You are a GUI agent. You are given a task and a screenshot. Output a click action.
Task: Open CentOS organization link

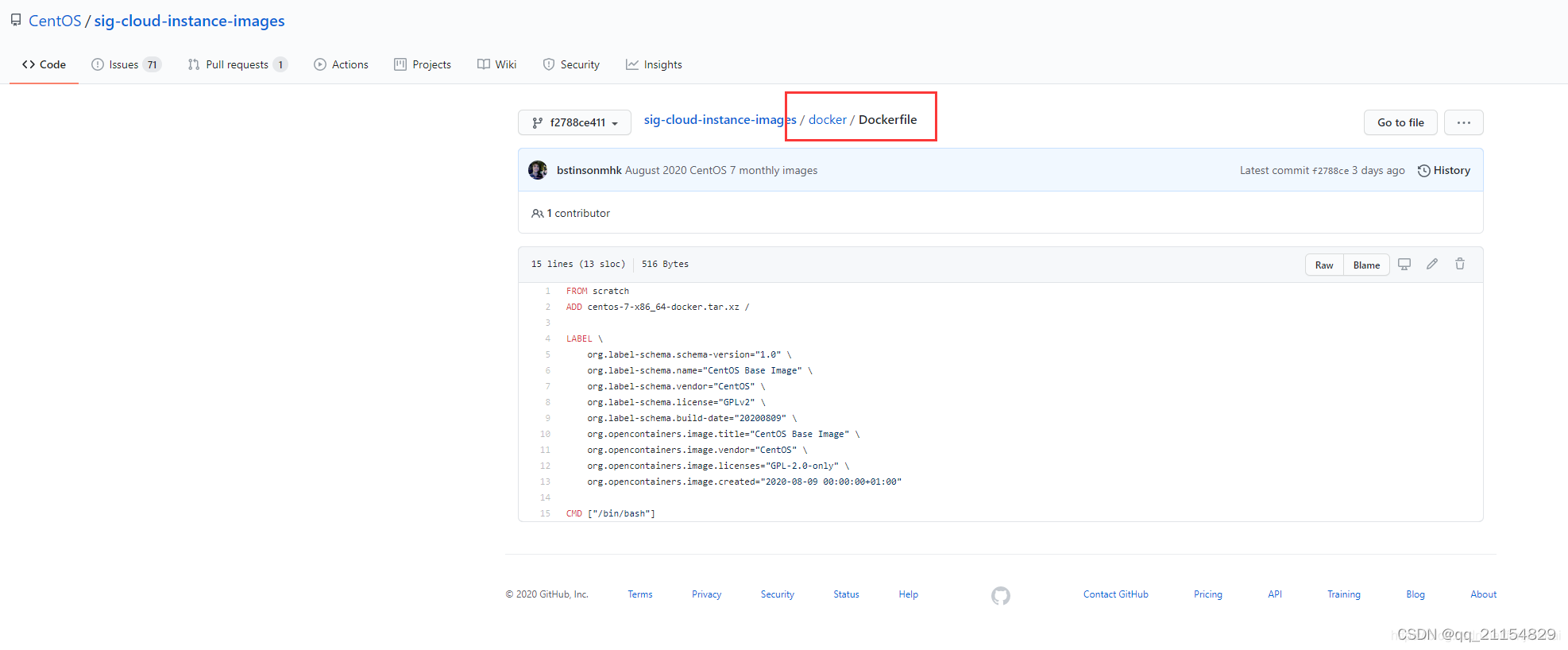(55, 21)
